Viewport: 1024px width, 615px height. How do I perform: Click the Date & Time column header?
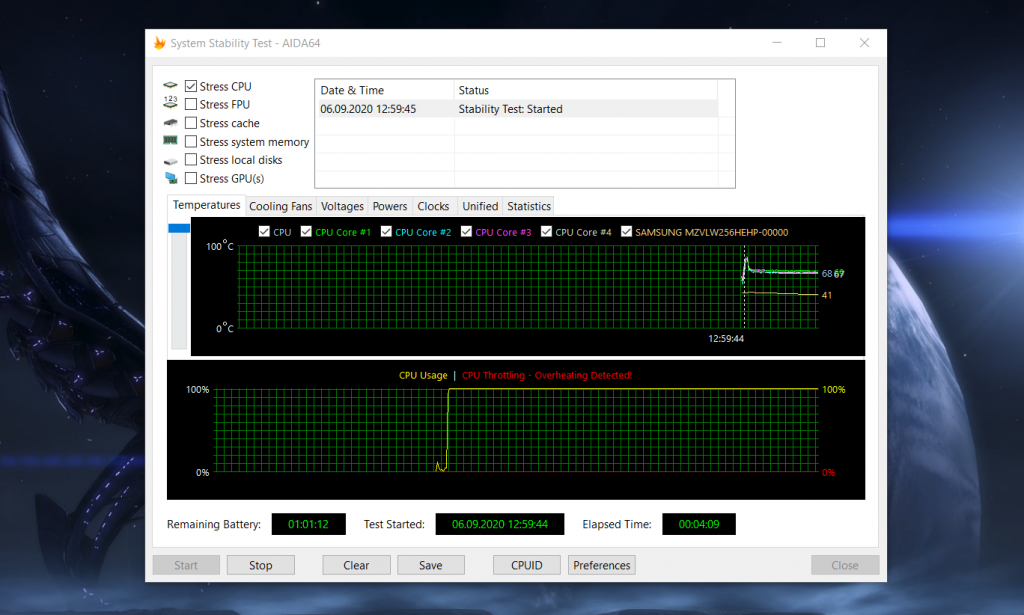coord(385,90)
